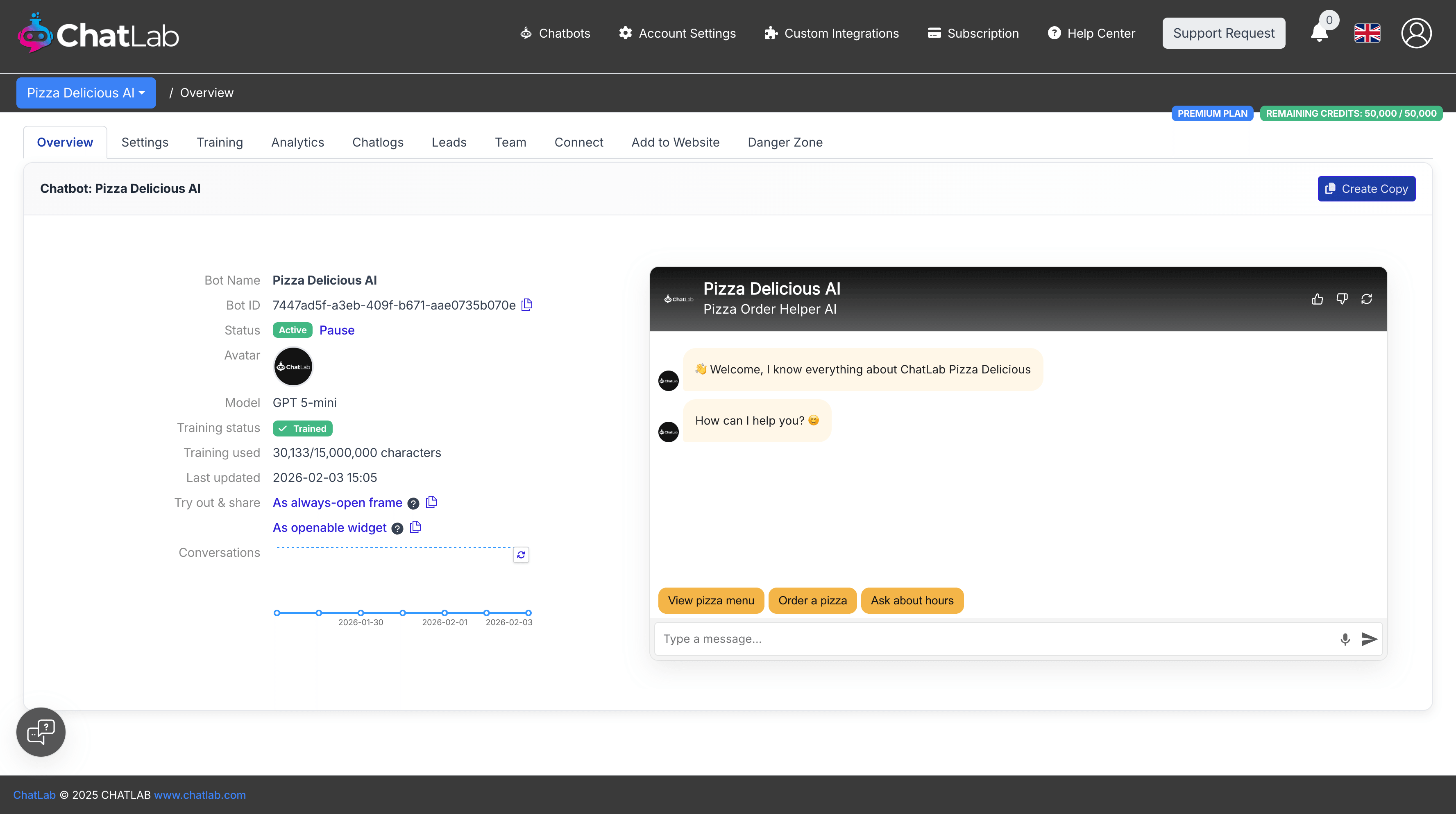The image size is (1456, 814).
Task: Switch to the Training tab
Action: click(x=219, y=142)
